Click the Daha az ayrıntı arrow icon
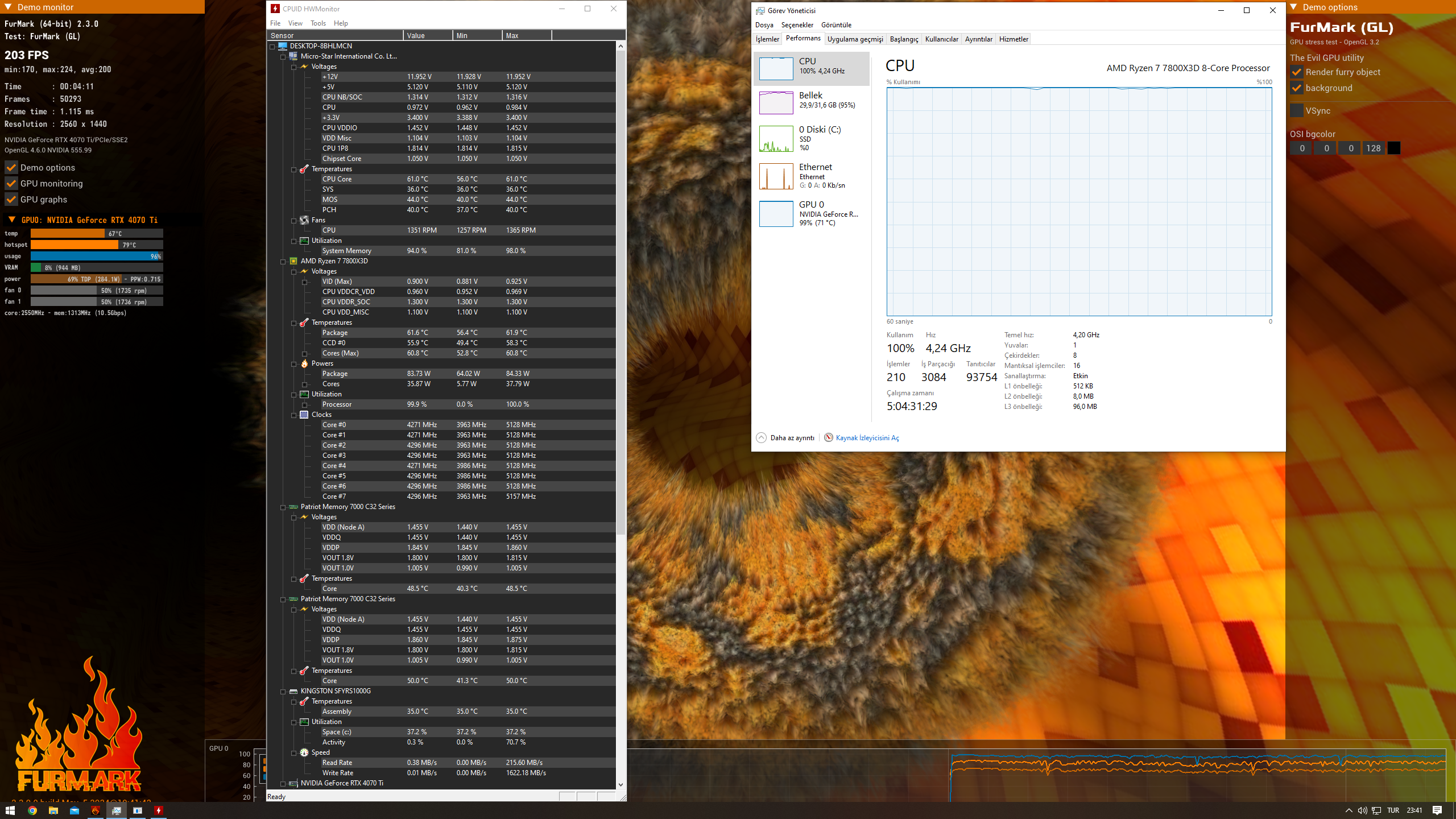Screen dimensions: 1456x819 pos(761,437)
